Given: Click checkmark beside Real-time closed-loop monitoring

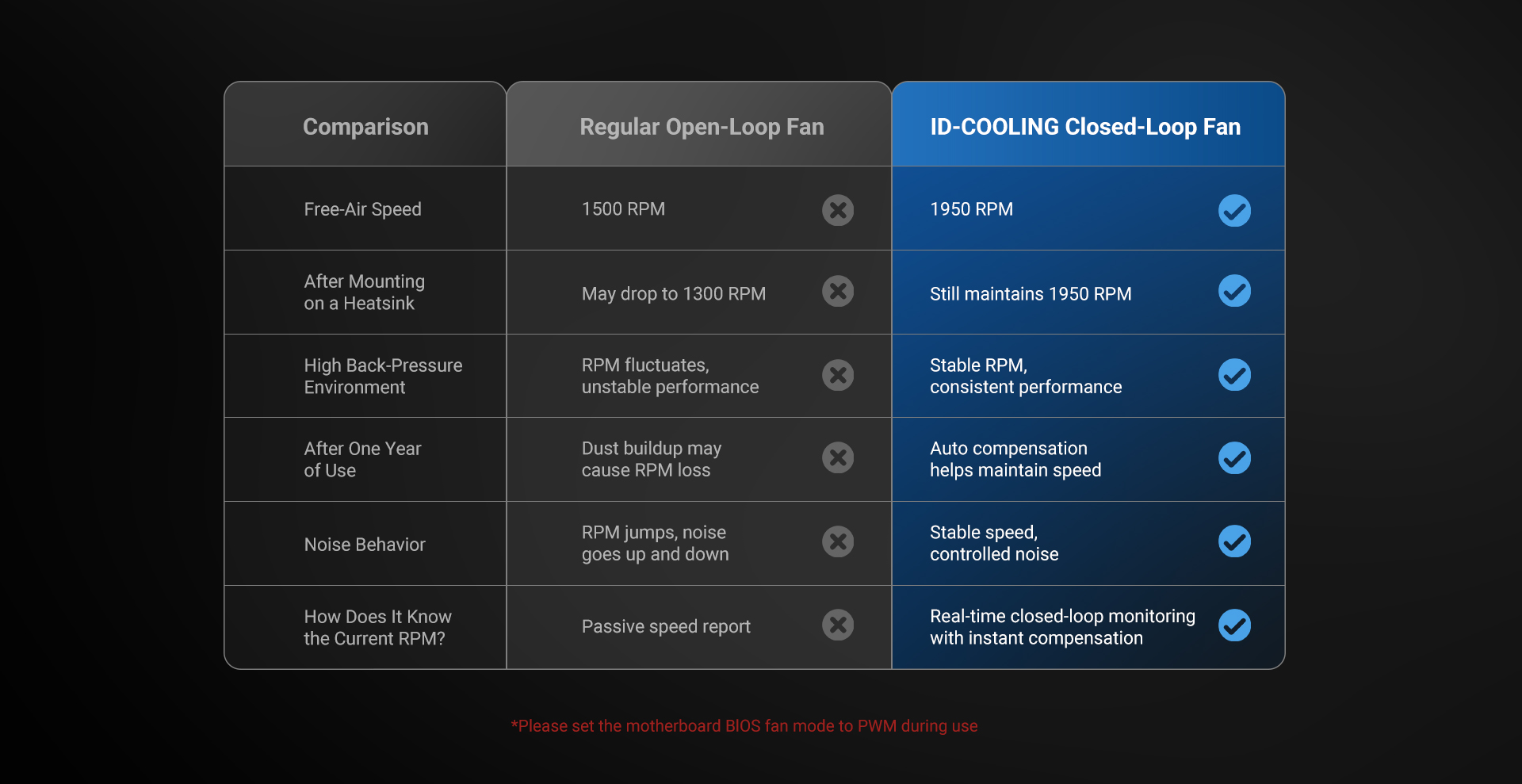Looking at the screenshot, I should tap(1234, 625).
